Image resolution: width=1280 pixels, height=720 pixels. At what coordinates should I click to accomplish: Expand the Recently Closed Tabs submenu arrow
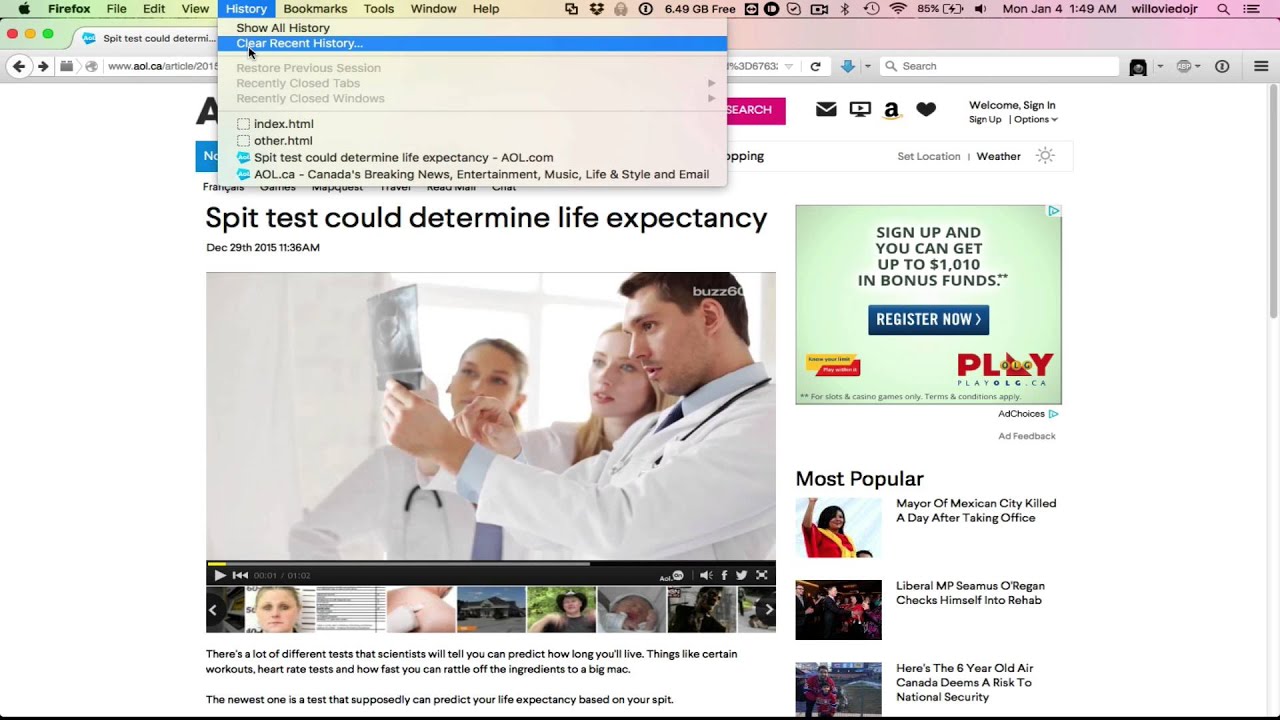click(x=712, y=83)
